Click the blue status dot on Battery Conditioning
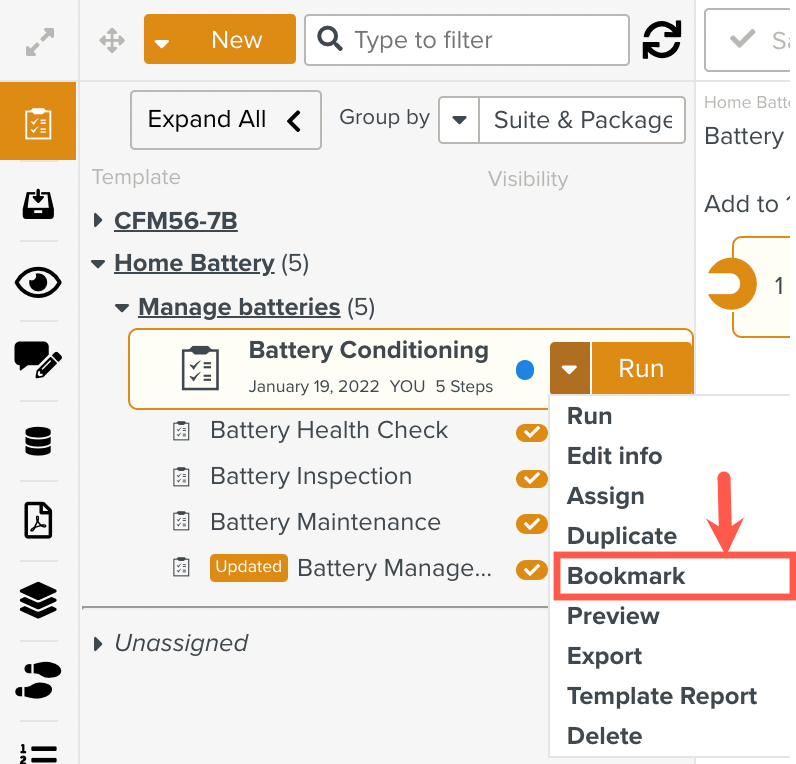The width and height of the screenshot is (796, 764). point(525,370)
